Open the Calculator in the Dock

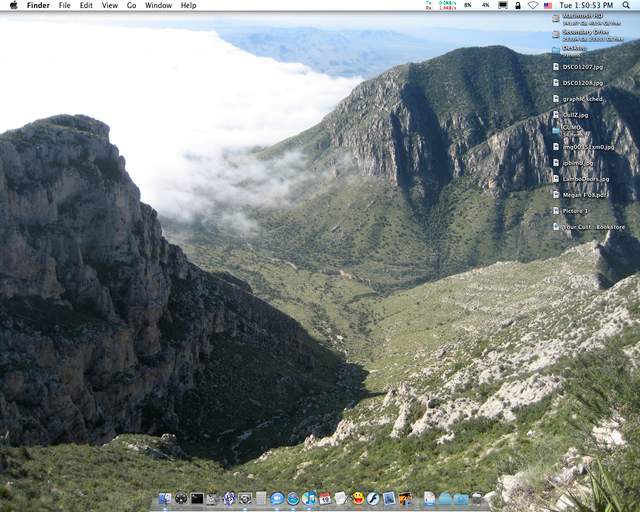(x=261, y=499)
